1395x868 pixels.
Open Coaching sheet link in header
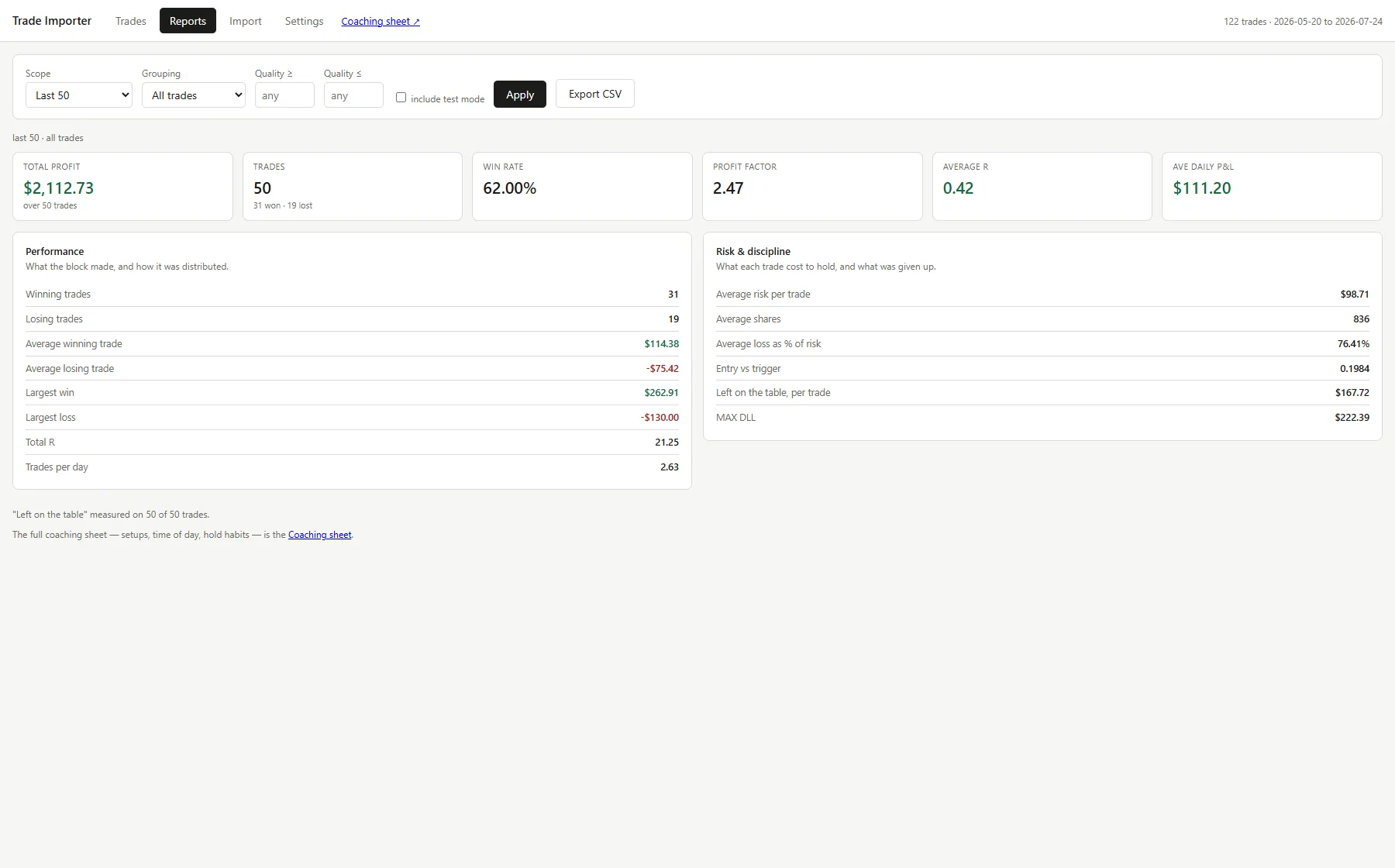pos(381,21)
